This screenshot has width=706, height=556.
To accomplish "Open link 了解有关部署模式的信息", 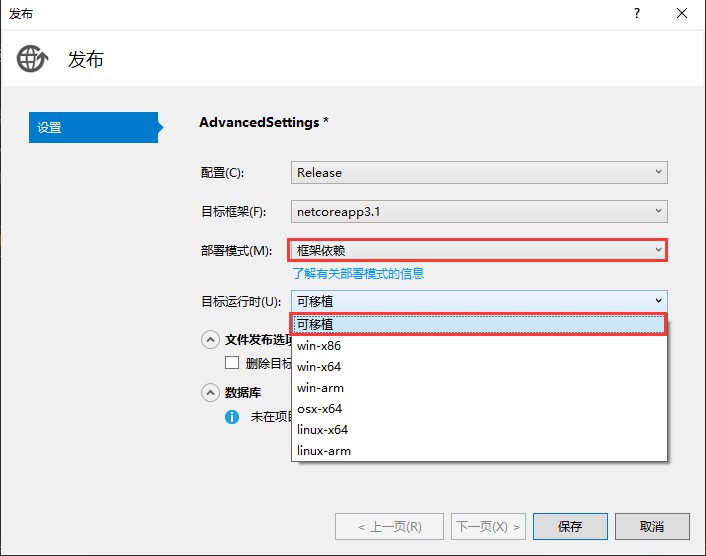I will tap(358, 273).
